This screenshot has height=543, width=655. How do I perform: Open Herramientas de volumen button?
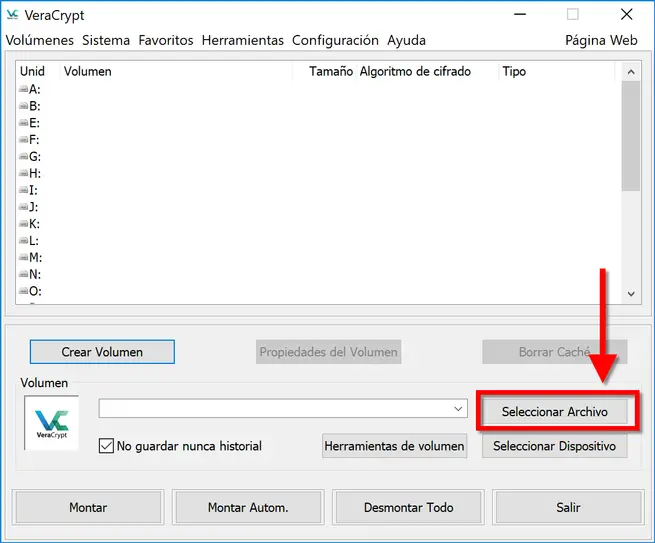[x=394, y=446]
